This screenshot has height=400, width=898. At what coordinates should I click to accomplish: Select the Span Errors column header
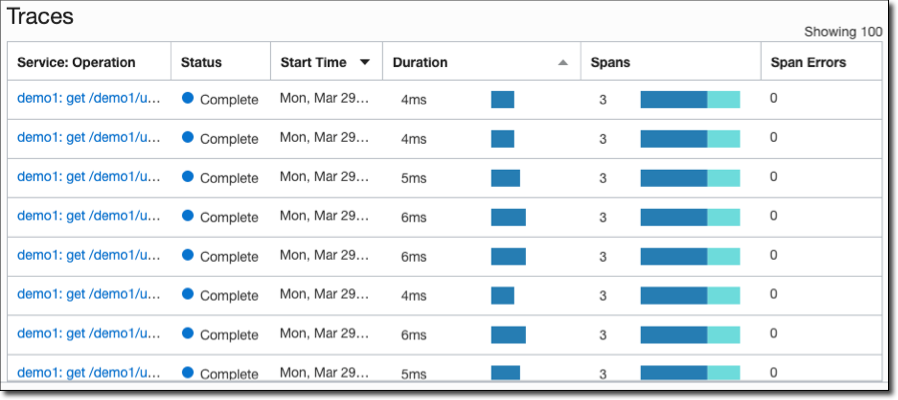click(808, 62)
